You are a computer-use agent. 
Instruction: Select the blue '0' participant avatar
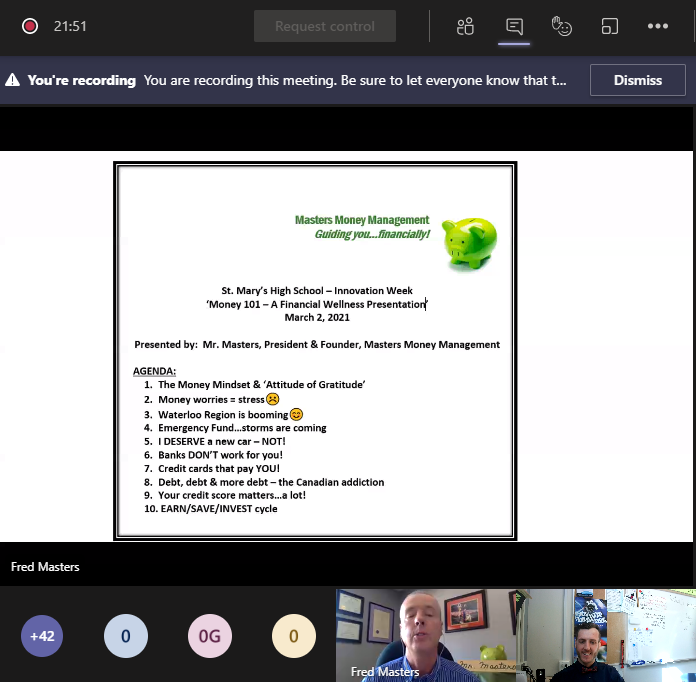click(126, 636)
